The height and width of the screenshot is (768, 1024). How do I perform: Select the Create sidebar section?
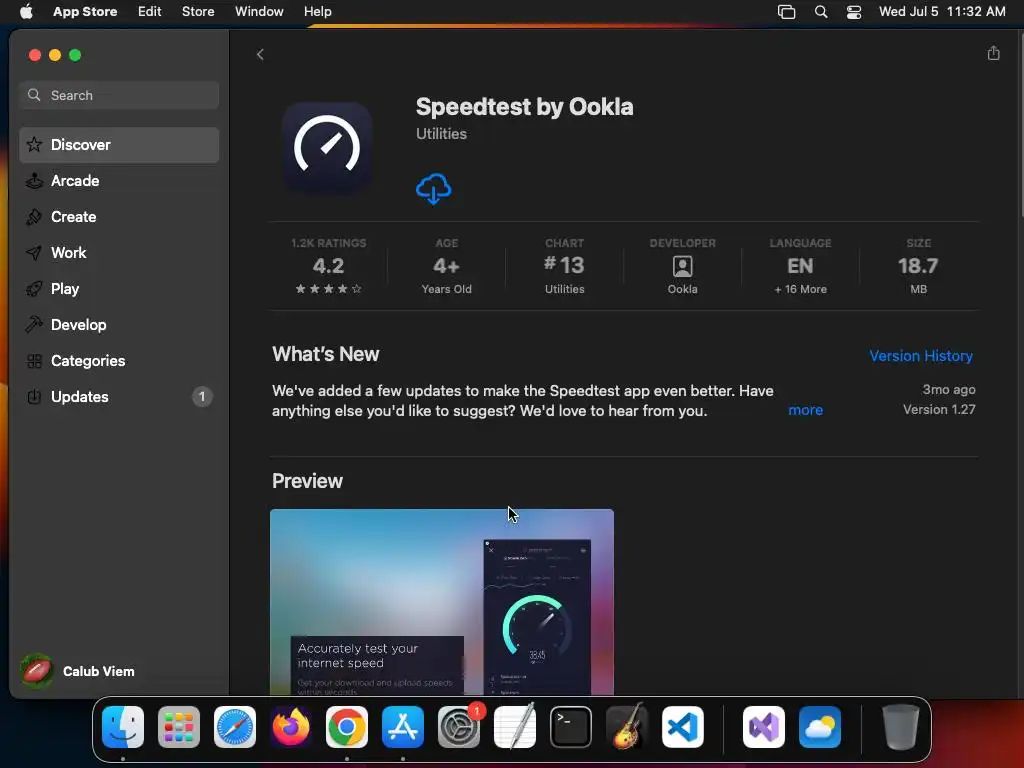click(119, 217)
